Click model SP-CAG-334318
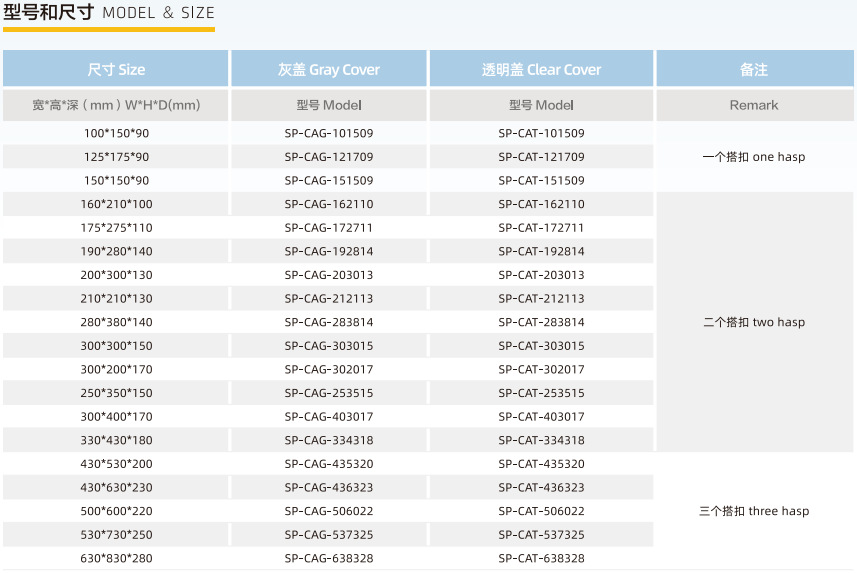Image resolution: width=857 pixels, height=573 pixels. (x=328, y=440)
